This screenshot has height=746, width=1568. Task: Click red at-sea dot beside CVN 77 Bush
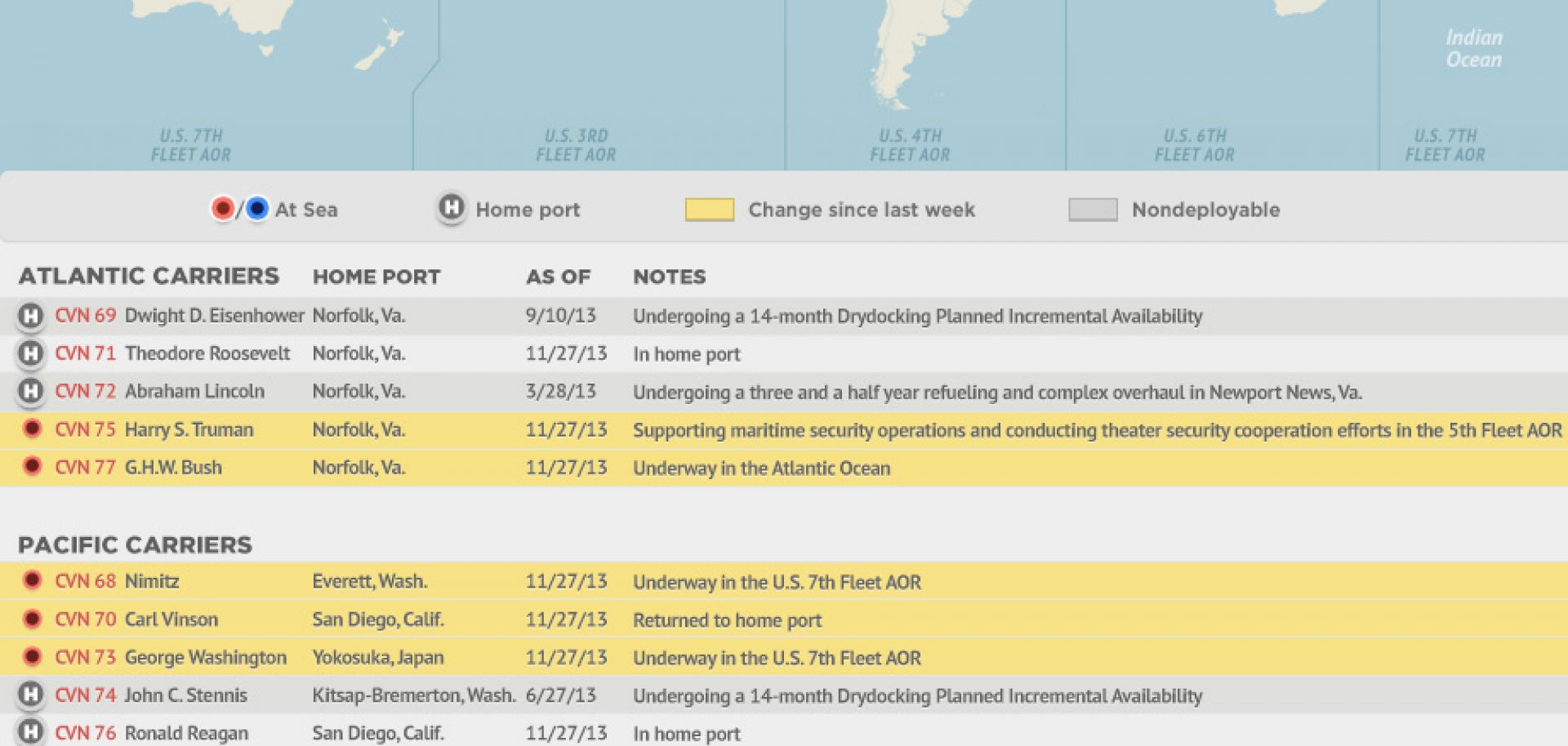[32, 466]
